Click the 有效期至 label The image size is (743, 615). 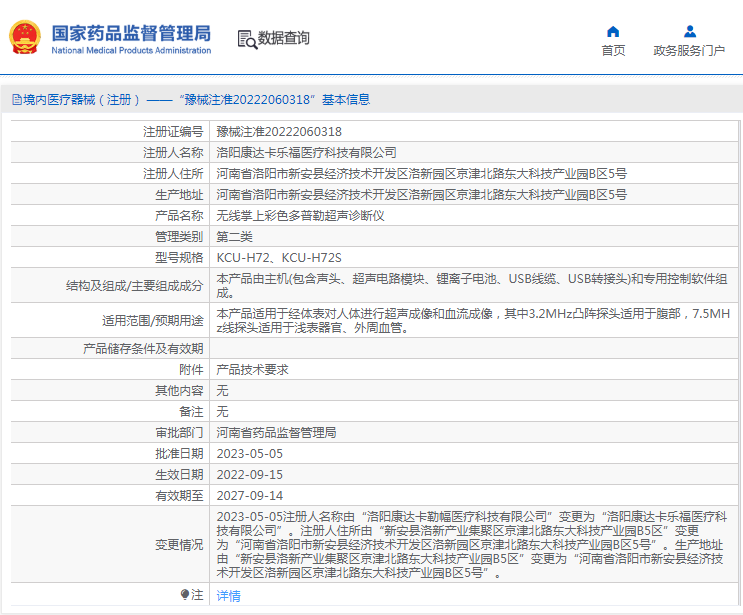pyautogui.click(x=179, y=496)
